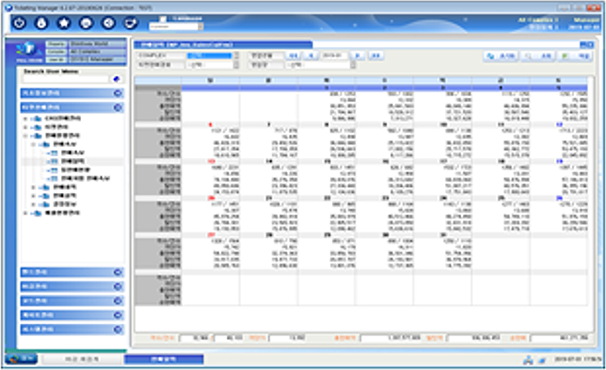The image size is (606, 370).
Task: Click the power icon in top toolbar
Action: coord(19,23)
